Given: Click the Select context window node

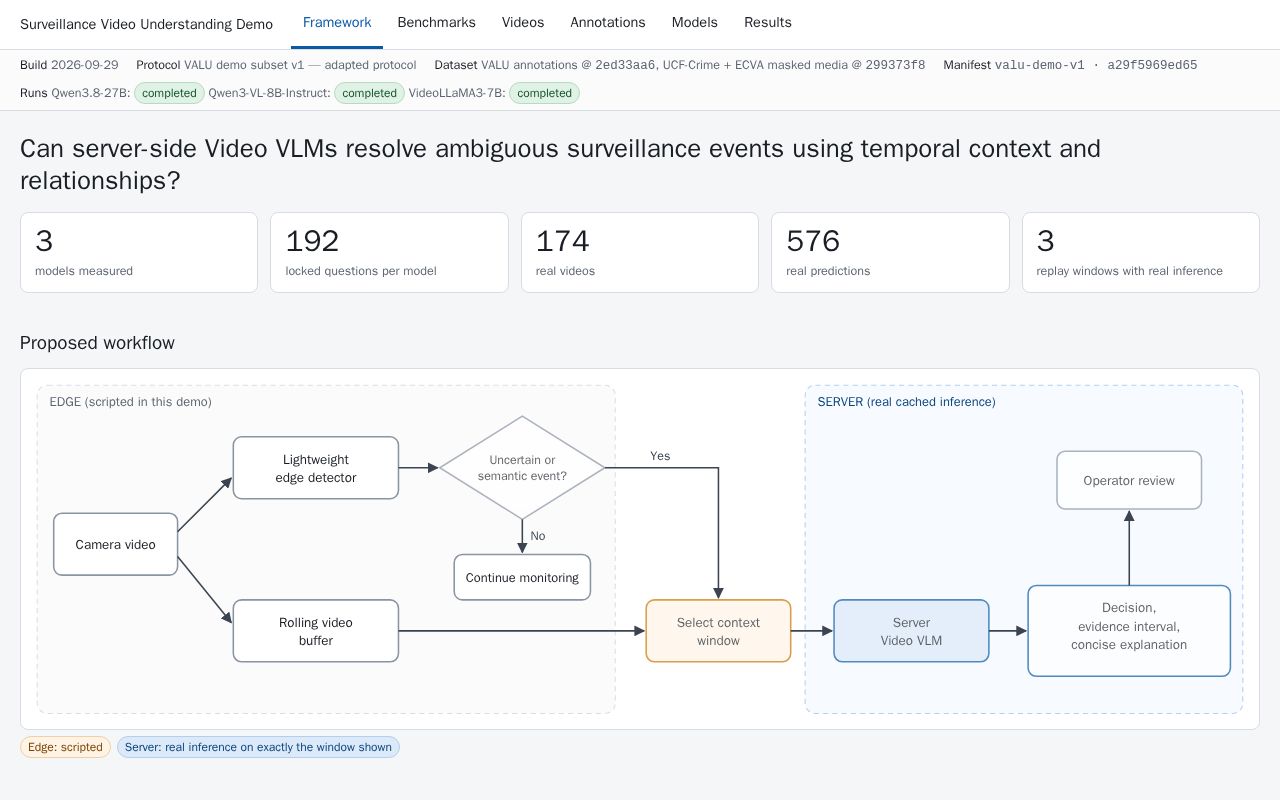Looking at the screenshot, I should pos(718,631).
